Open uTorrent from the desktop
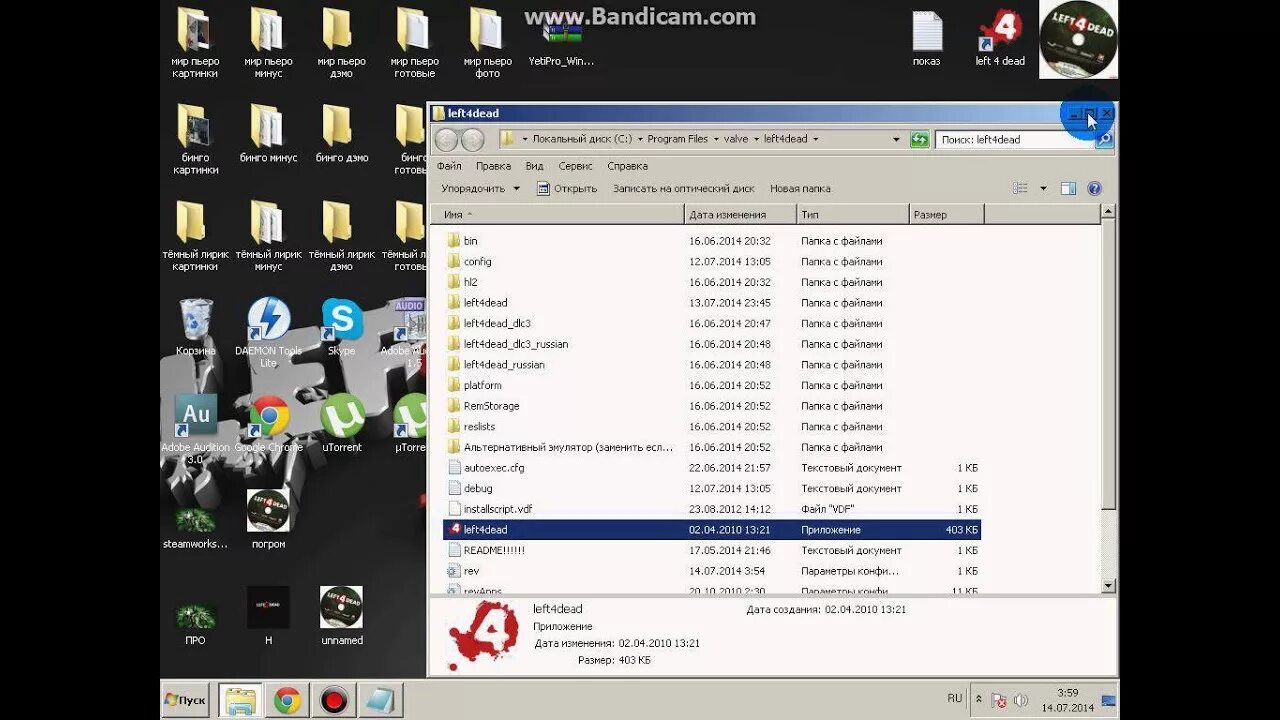Viewport: 1280px width, 720px height. 341,413
